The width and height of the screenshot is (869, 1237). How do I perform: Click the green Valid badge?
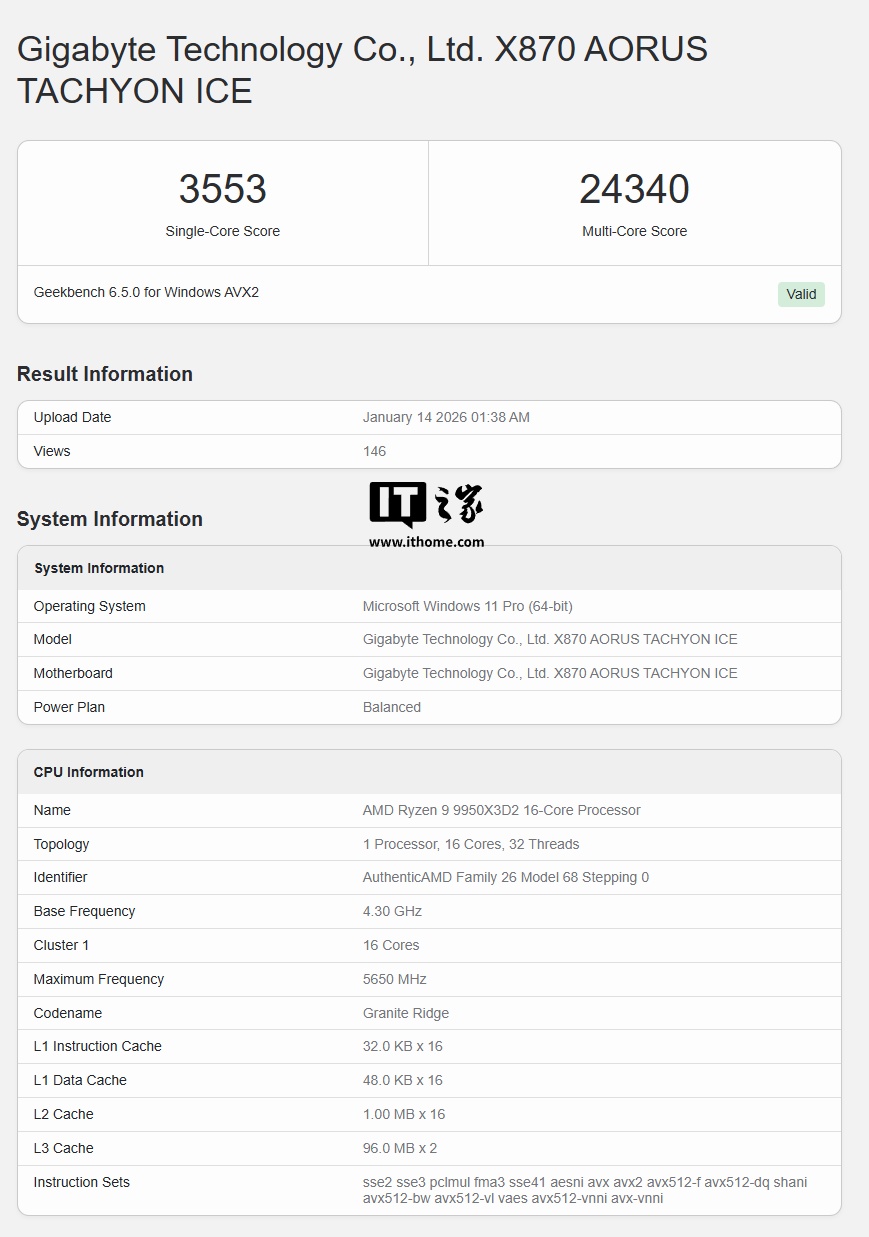(801, 294)
